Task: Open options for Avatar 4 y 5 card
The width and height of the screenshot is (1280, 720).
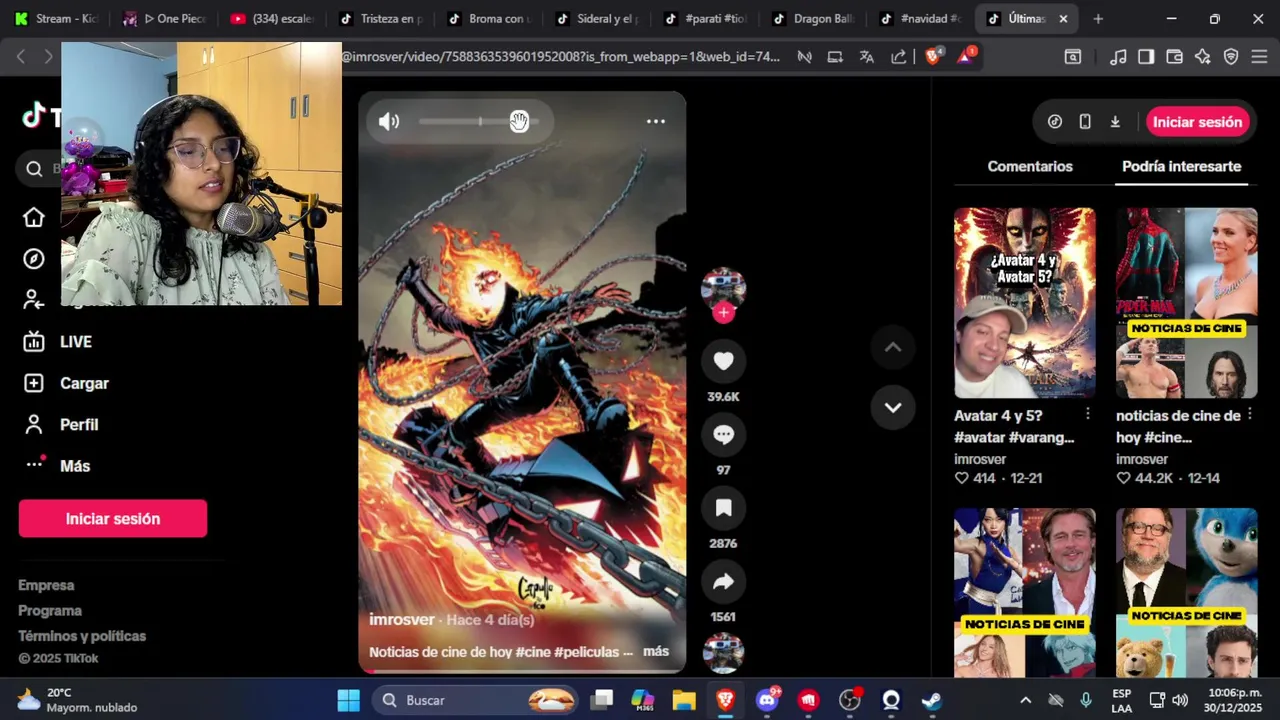Action: [1088, 414]
